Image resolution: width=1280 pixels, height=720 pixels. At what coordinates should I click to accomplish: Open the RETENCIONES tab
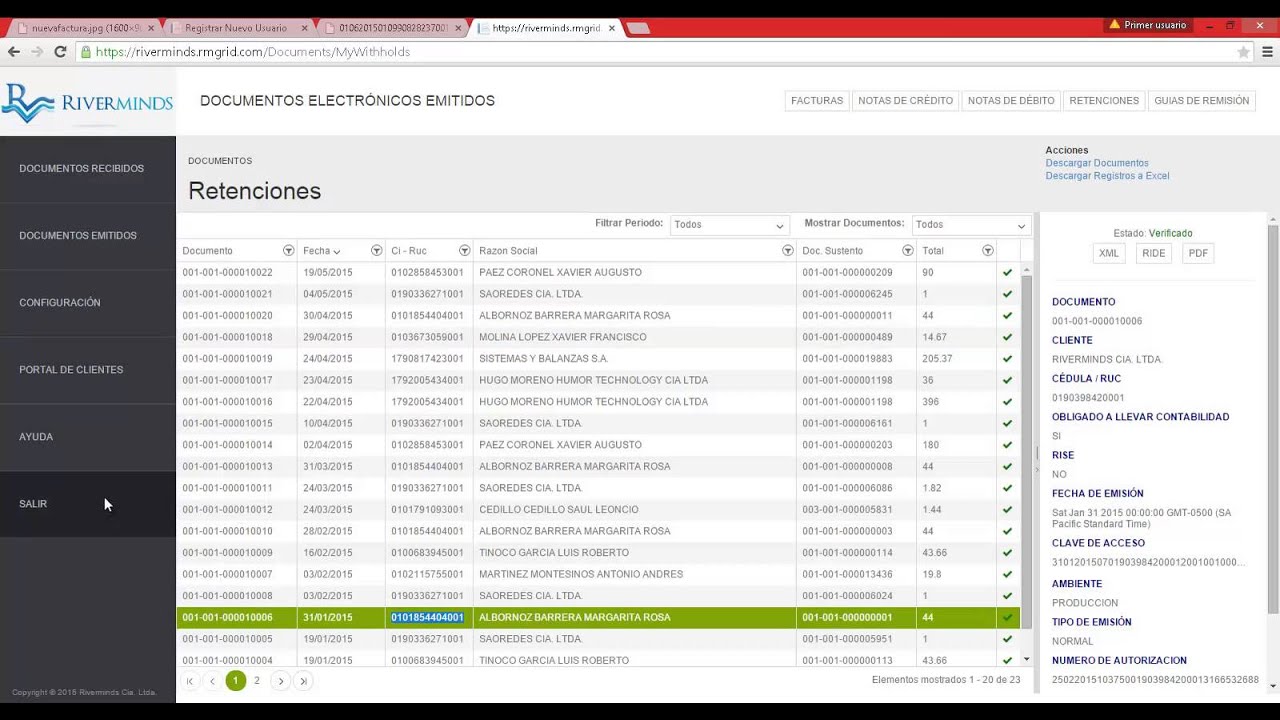(1104, 101)
